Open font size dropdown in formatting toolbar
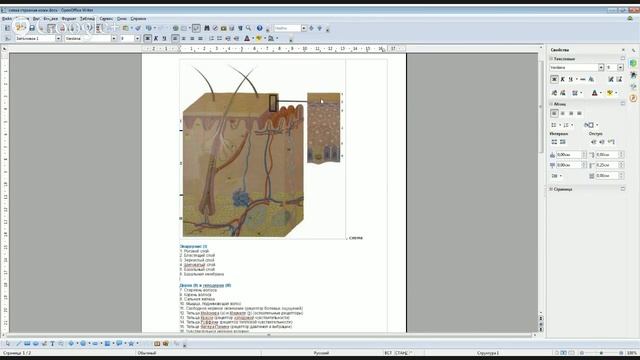Viewport: 640px width, 360px height. coord(137,38)
